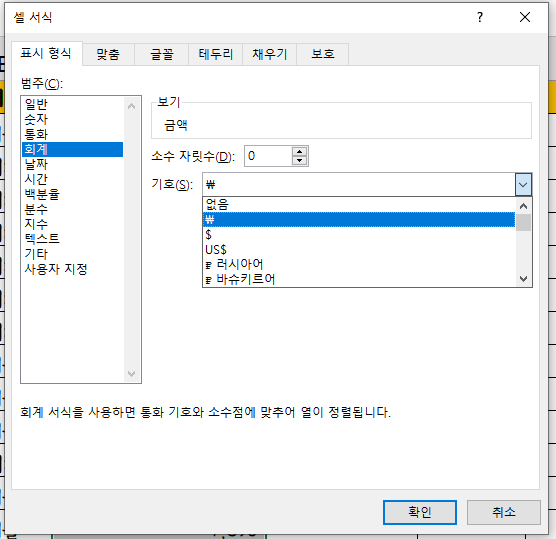Screen dimensions: 556x539
Task: Choose the 날짜 category
Action: coord(72,164)
